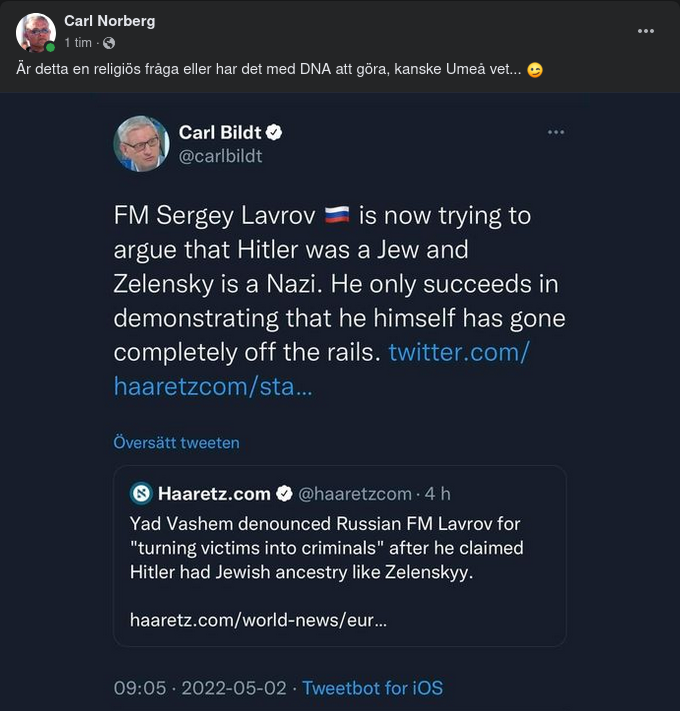Open the @haaretzcom handle
The height and width of the screenshot is (711, 680).
(x=355, y=494)
